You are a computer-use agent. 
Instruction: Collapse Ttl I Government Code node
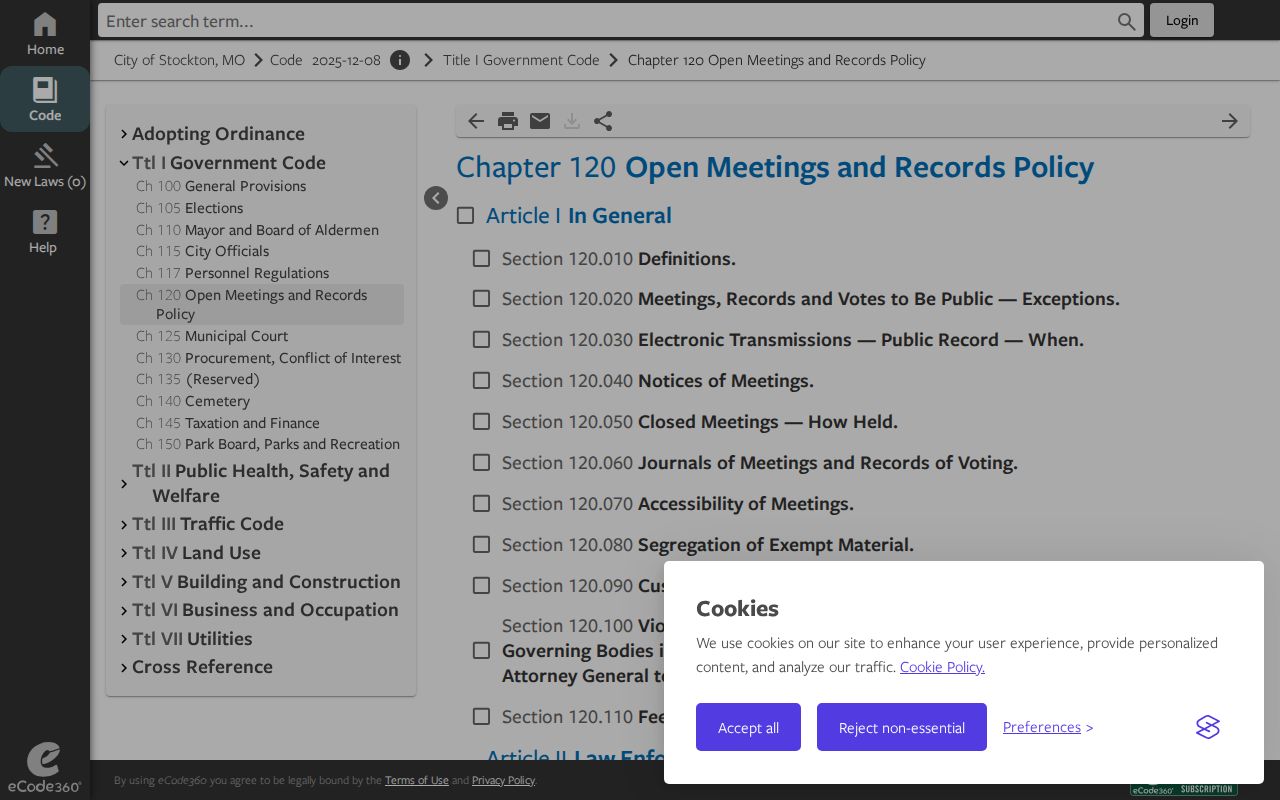point(124,163)
